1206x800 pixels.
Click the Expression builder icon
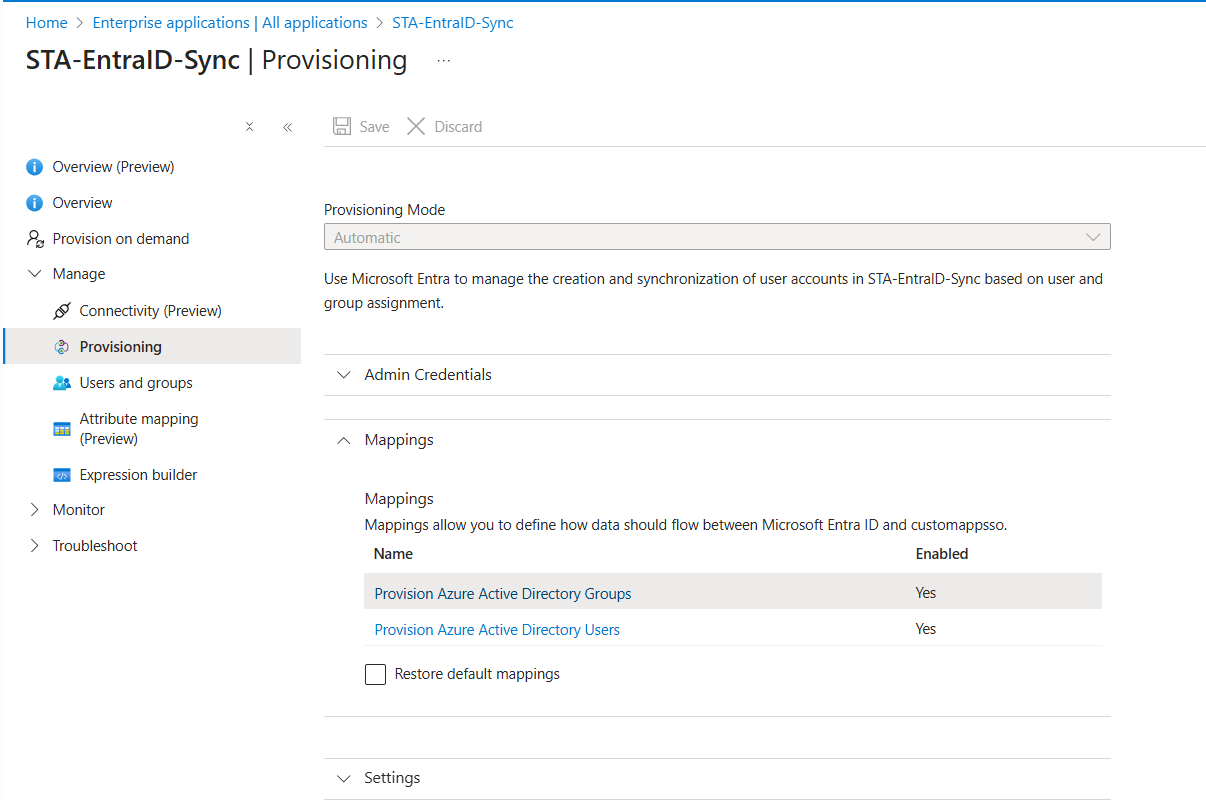click(x=62, y=475)
